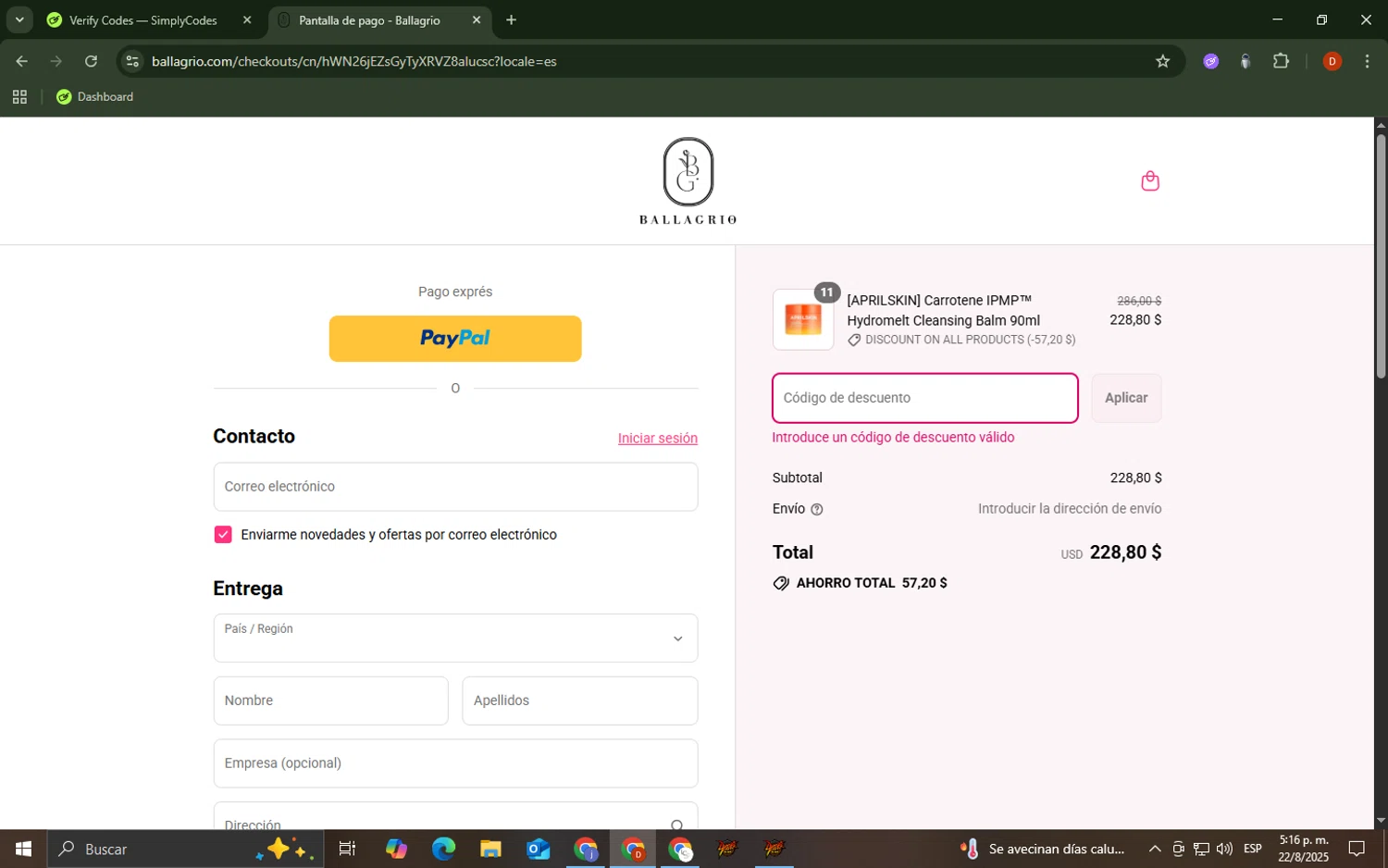
Task: Click the Apellidos input field
Action: click(580, 701)
